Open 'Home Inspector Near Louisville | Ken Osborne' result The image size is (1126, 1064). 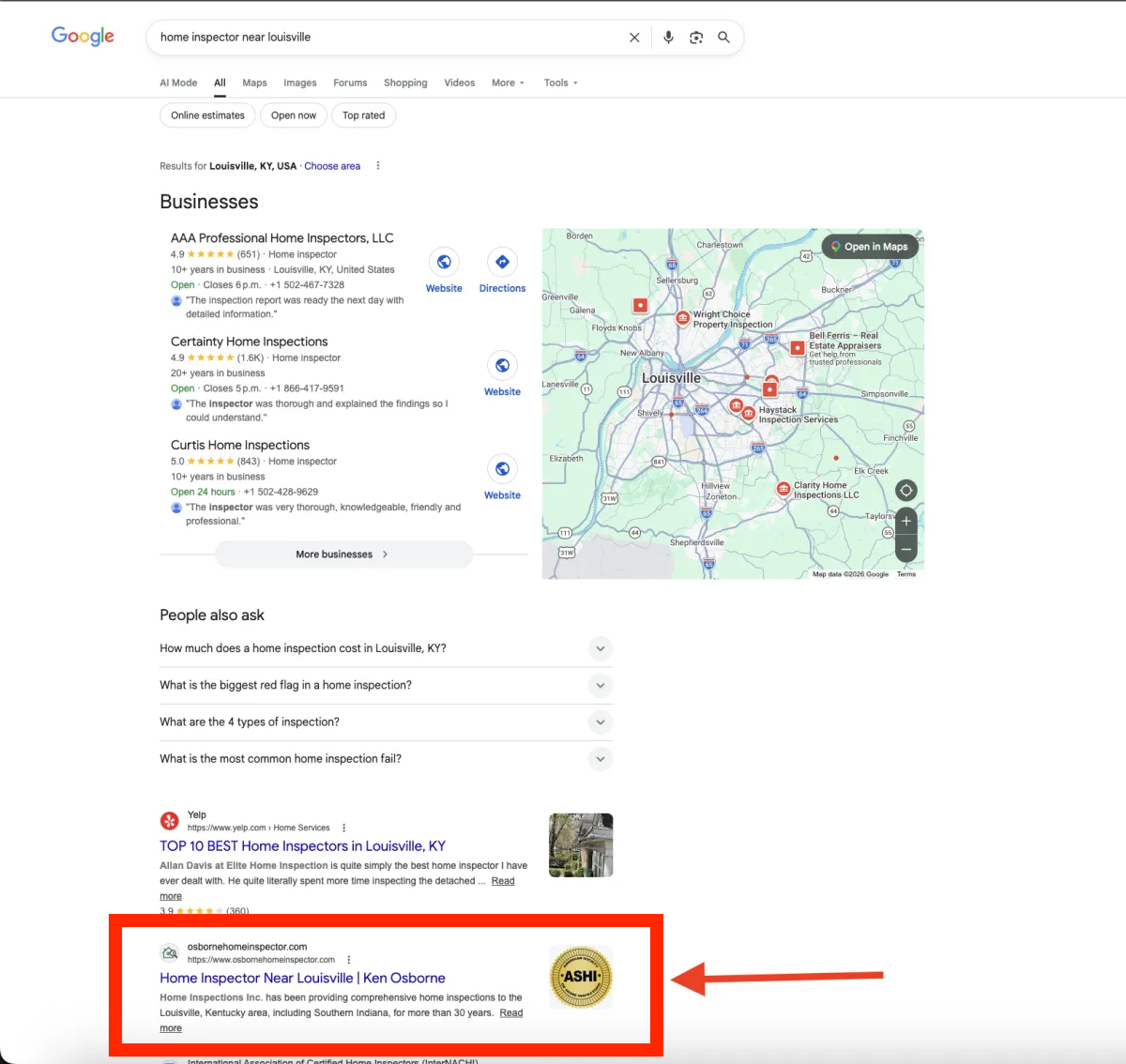point(302,978)
